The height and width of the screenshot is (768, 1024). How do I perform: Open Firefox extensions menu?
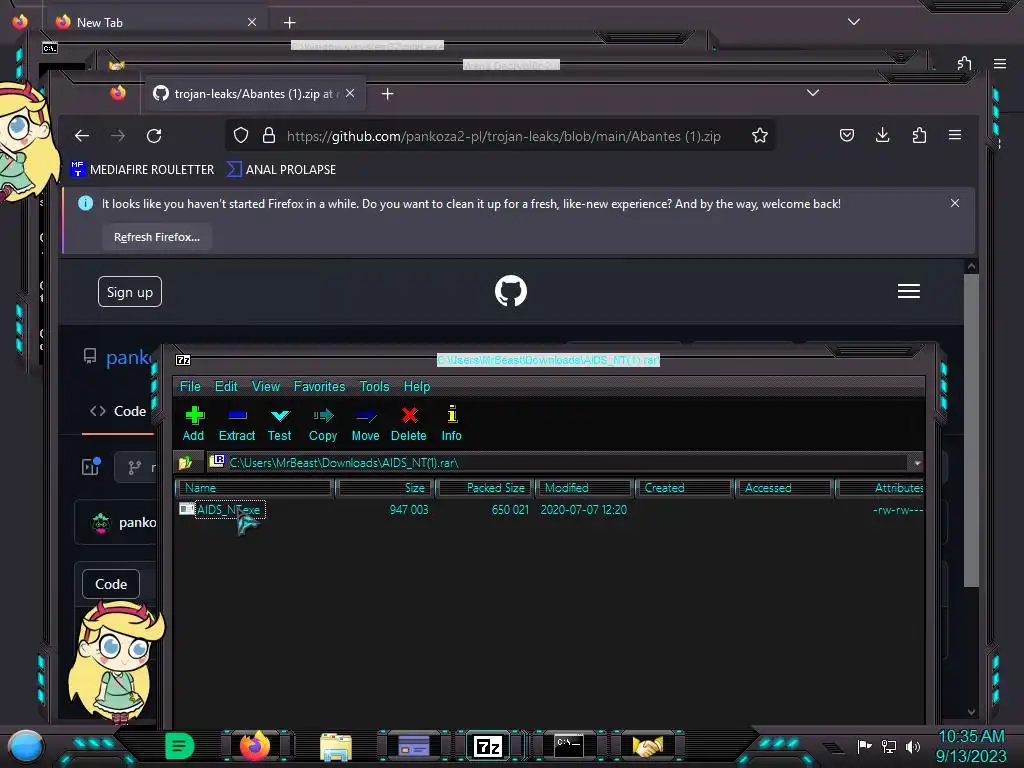(919, 135)
